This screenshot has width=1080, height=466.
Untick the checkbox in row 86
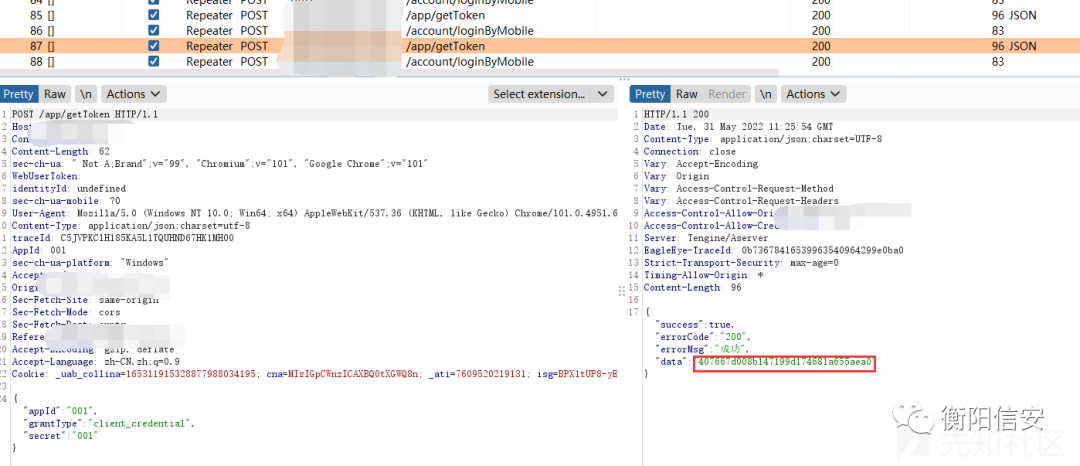(153, 31)
